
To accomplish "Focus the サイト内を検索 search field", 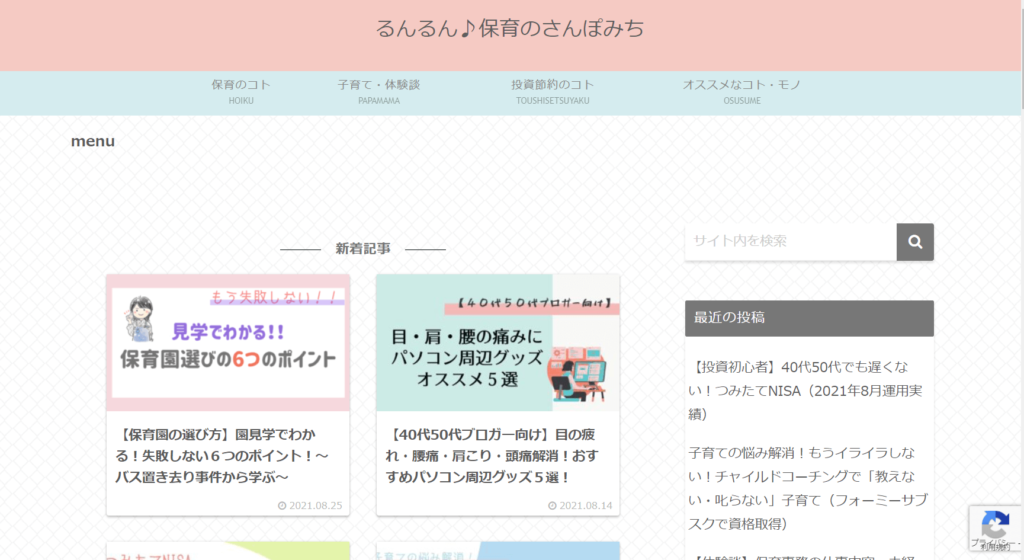I will (x=790, y=242).
